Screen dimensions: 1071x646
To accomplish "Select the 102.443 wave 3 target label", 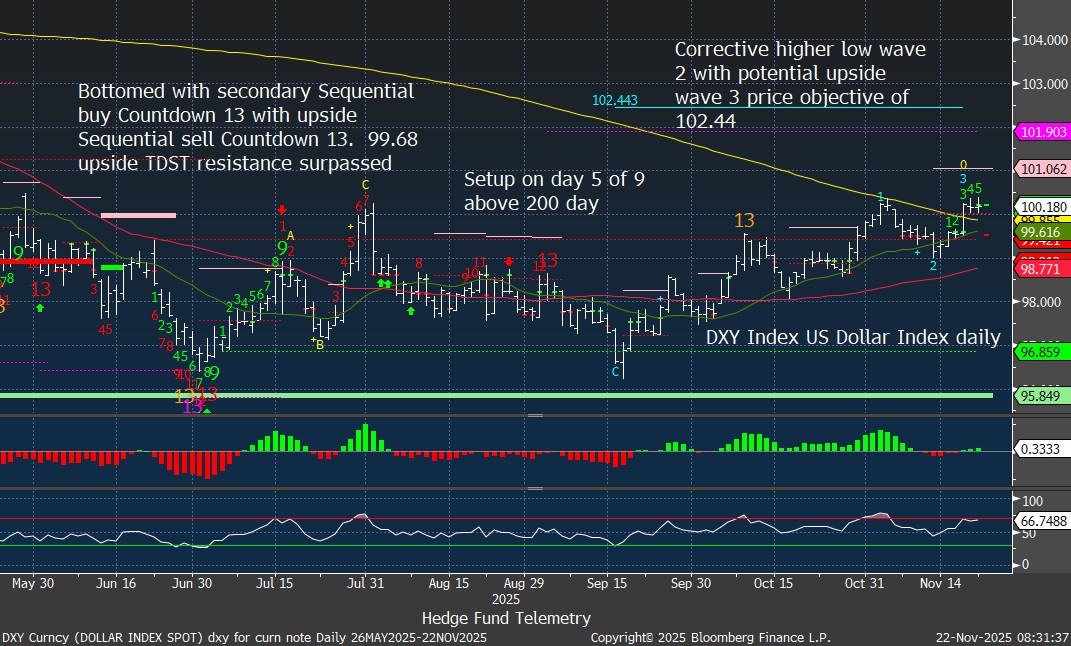I will (615, 101).
